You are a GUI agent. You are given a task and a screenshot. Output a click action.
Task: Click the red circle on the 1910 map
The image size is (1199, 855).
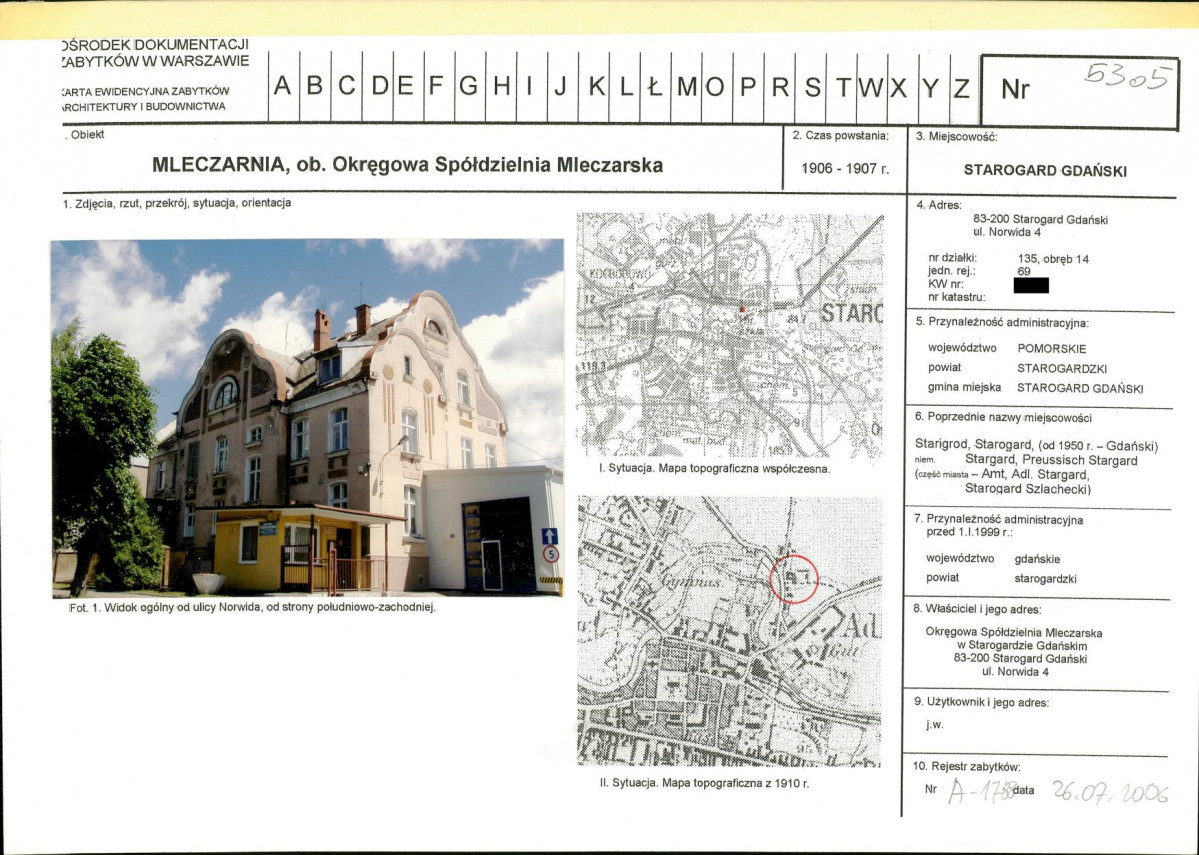795,579
